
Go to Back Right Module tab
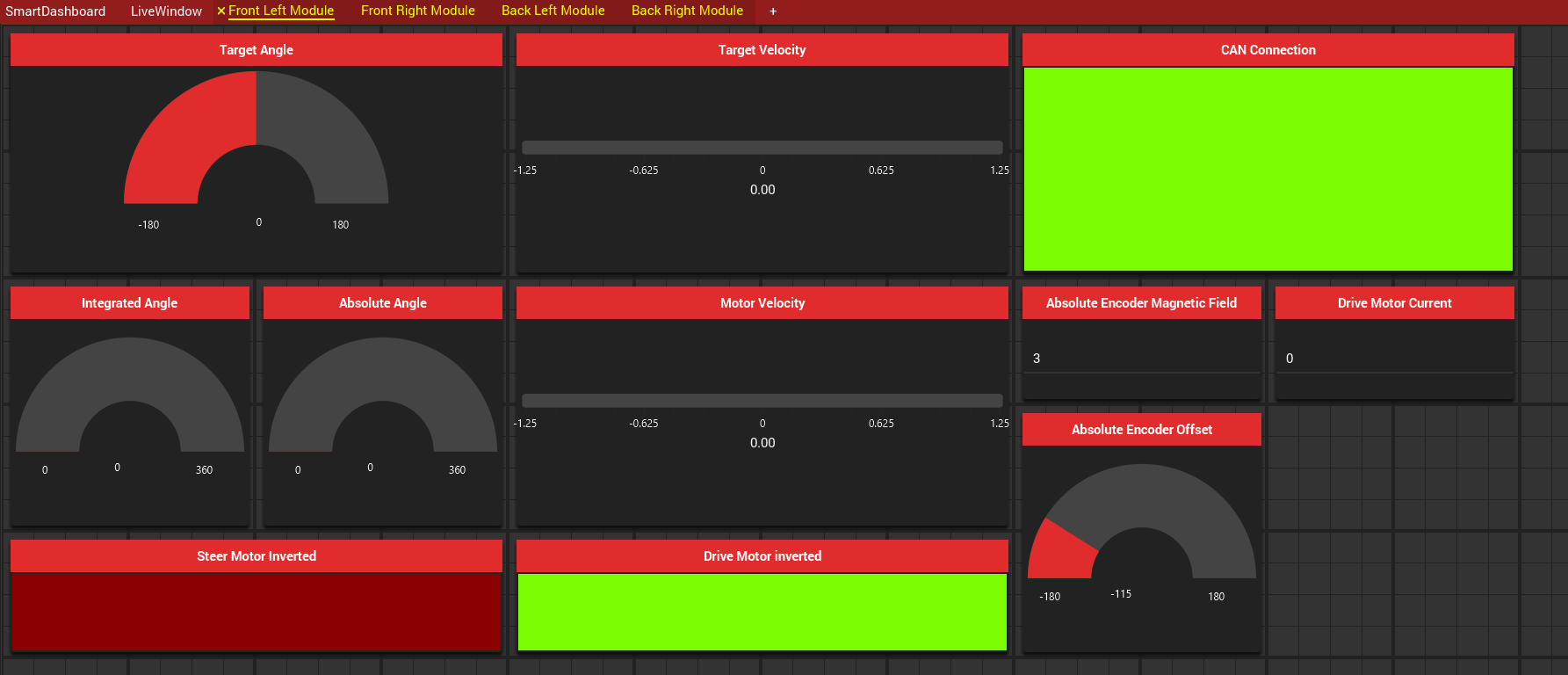click(x=687, y=11)
